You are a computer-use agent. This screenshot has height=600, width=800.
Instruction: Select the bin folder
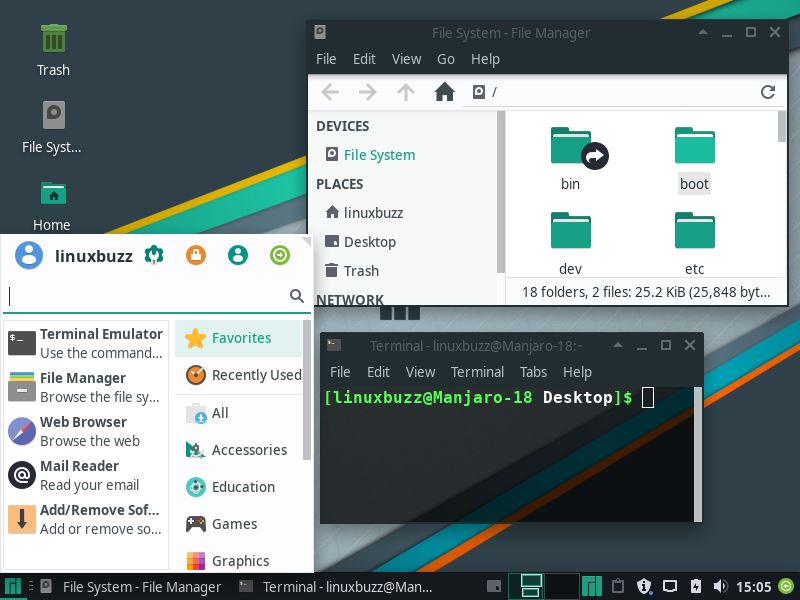pyautogui.click(x=571, y=148)
